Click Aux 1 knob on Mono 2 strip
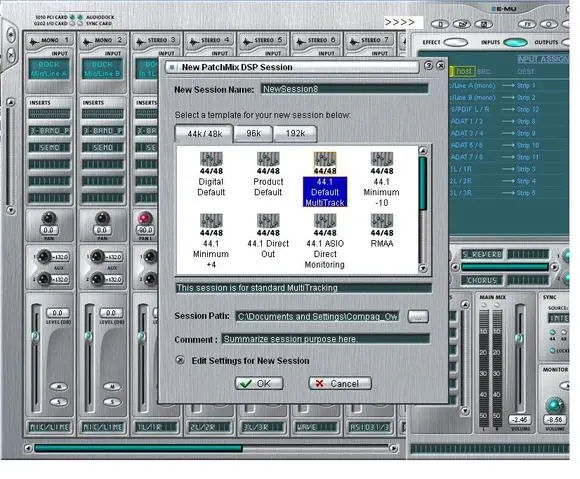Image resolution: width=580 pixels, height=479 pixels. (x=98, y=256)
